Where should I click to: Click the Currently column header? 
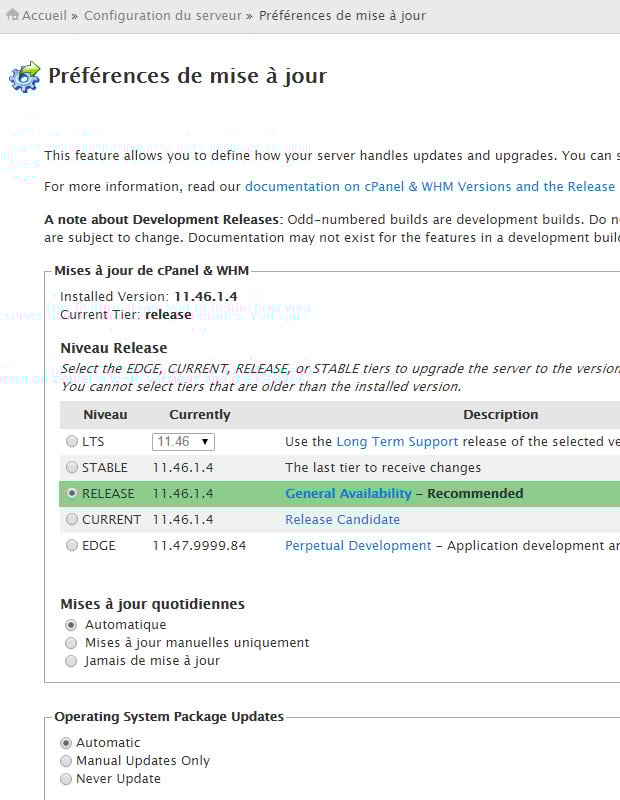(x=200, y=415)
